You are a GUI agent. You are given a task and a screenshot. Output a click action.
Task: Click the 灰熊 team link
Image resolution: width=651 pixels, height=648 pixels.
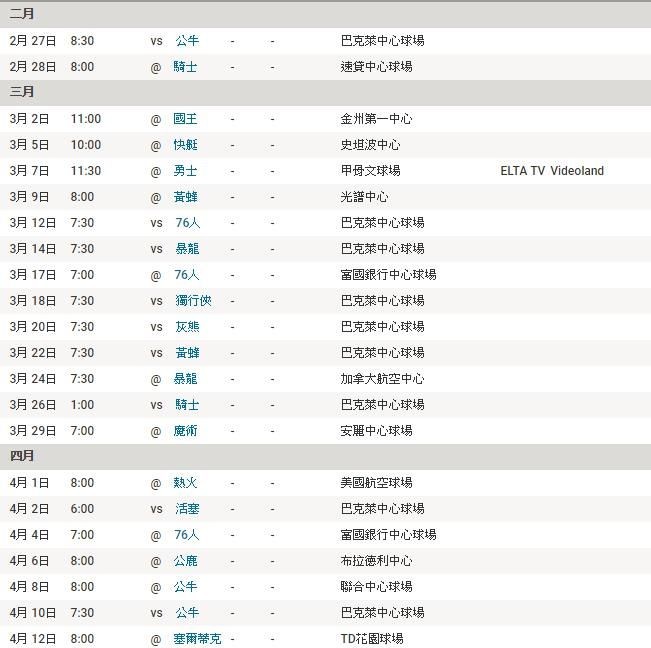pos(186,327)
